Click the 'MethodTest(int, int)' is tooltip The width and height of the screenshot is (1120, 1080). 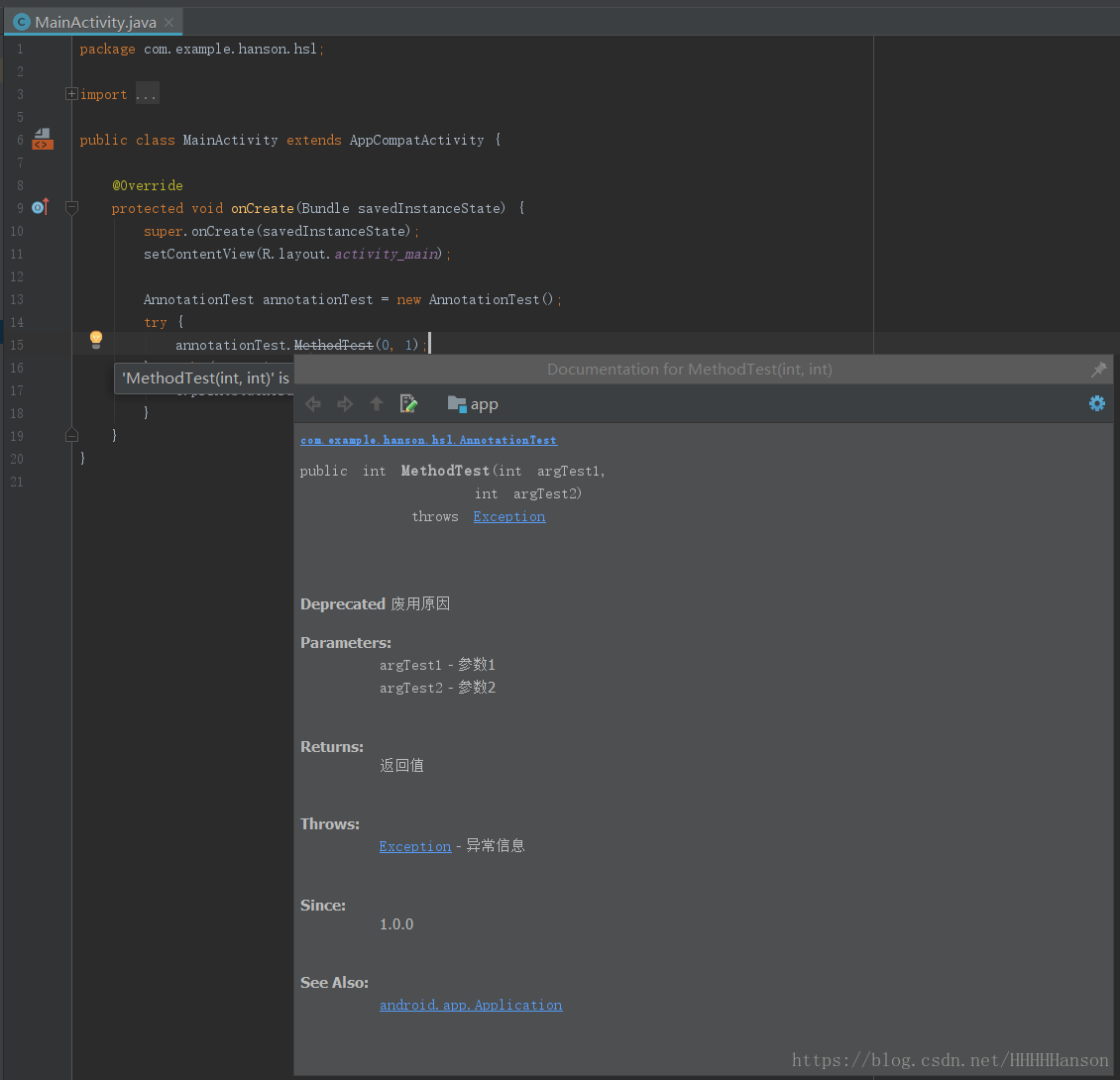click(x=204, y=378)
